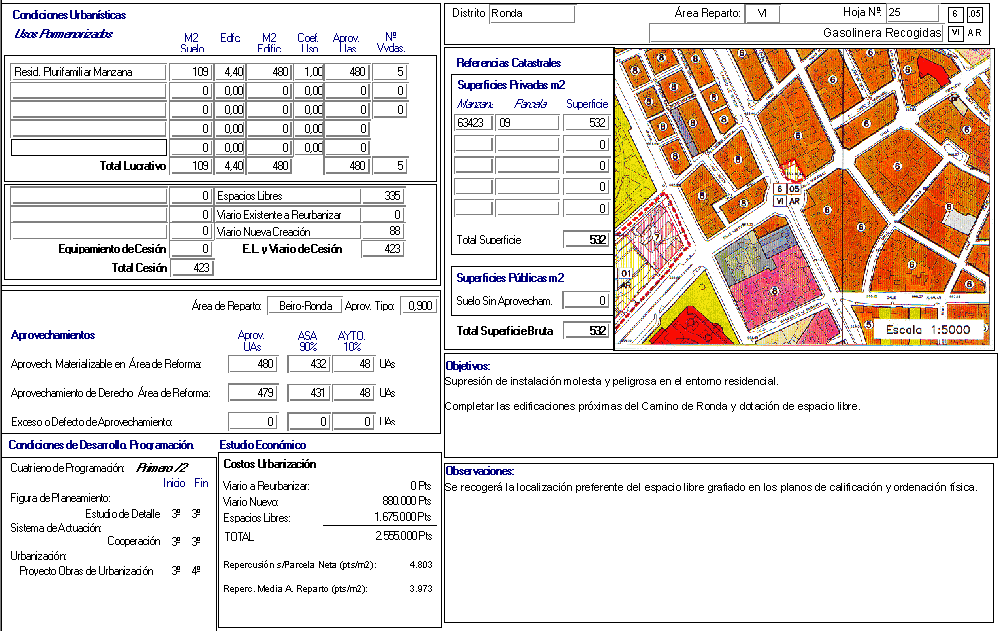Select the Manzana field containing 63423
Image resolution: width=1000 pixels, height=631 pixels.
[473, 123]
